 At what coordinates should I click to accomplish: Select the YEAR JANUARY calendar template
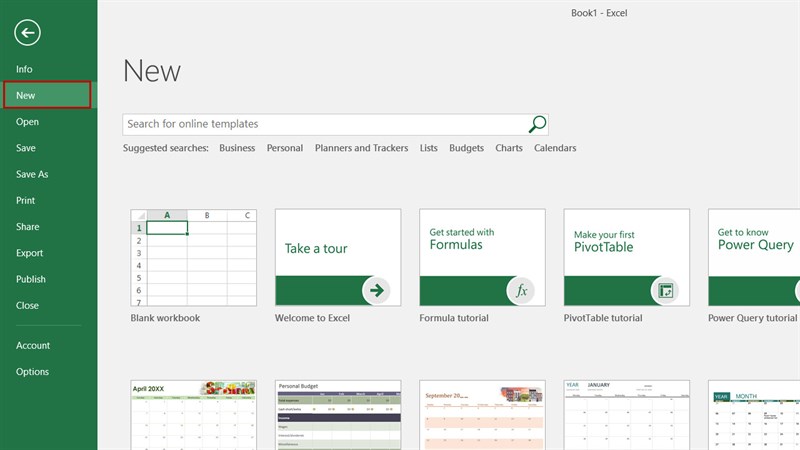coord(627,415)
